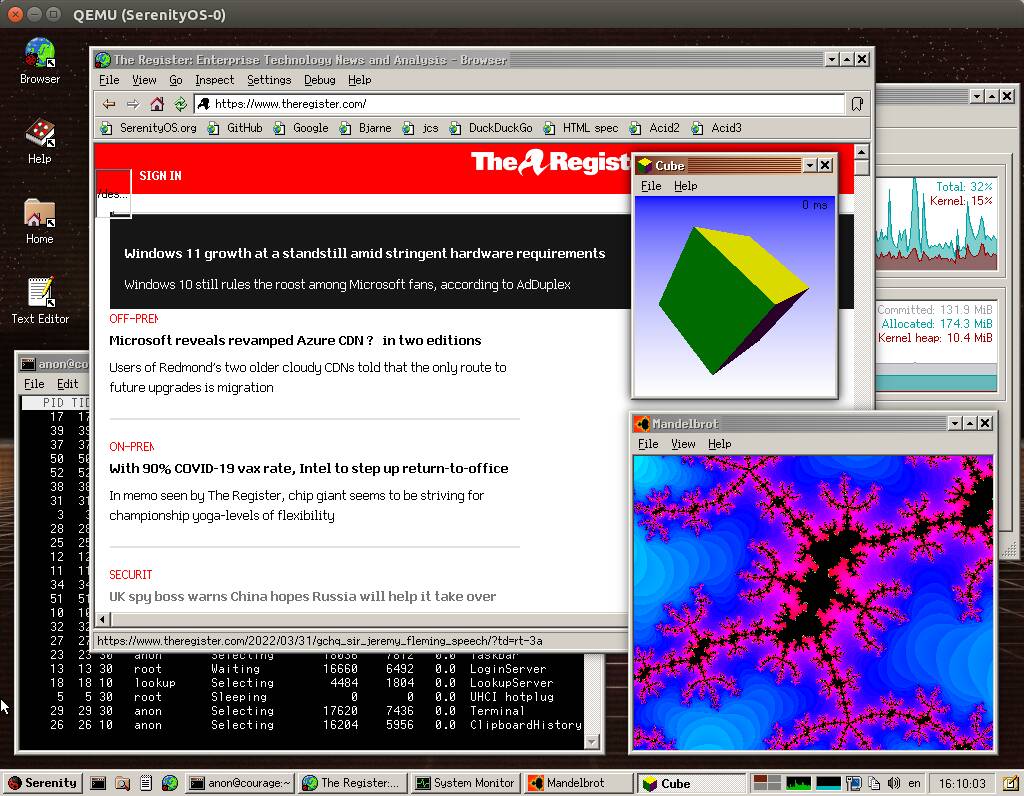Open the Microsoft Azure CDN article headline
1024x796 pixels.
[295, 340]
